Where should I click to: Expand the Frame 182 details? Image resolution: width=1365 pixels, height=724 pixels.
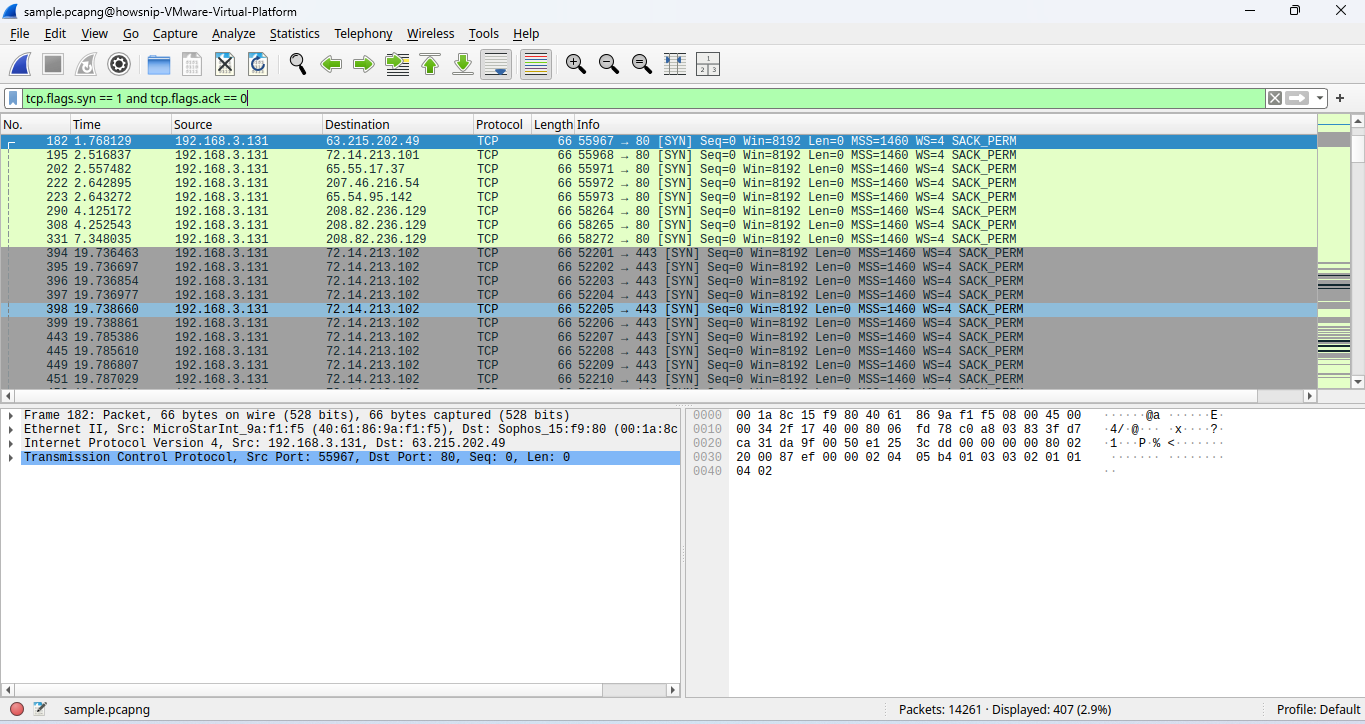pyautogui.click(x=10, y=416)
